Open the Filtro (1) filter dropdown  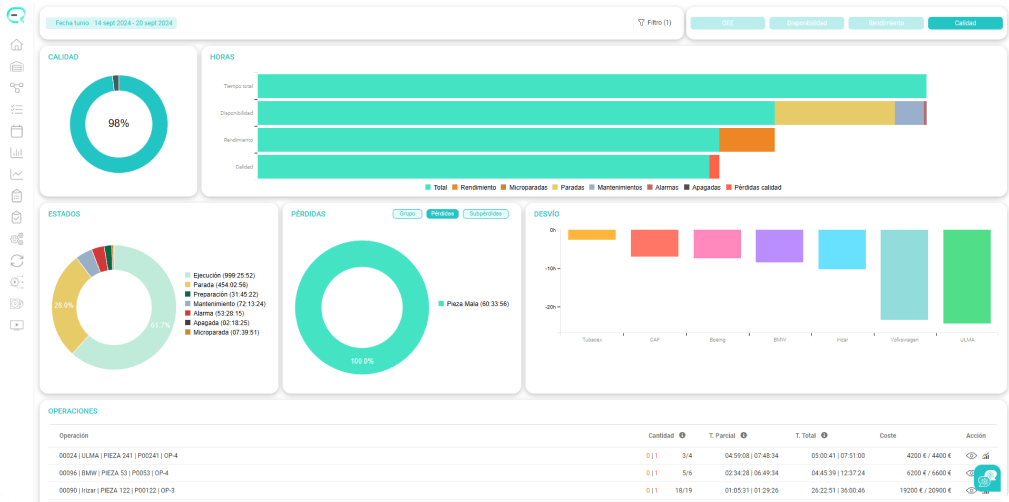[x=654, y=23]
